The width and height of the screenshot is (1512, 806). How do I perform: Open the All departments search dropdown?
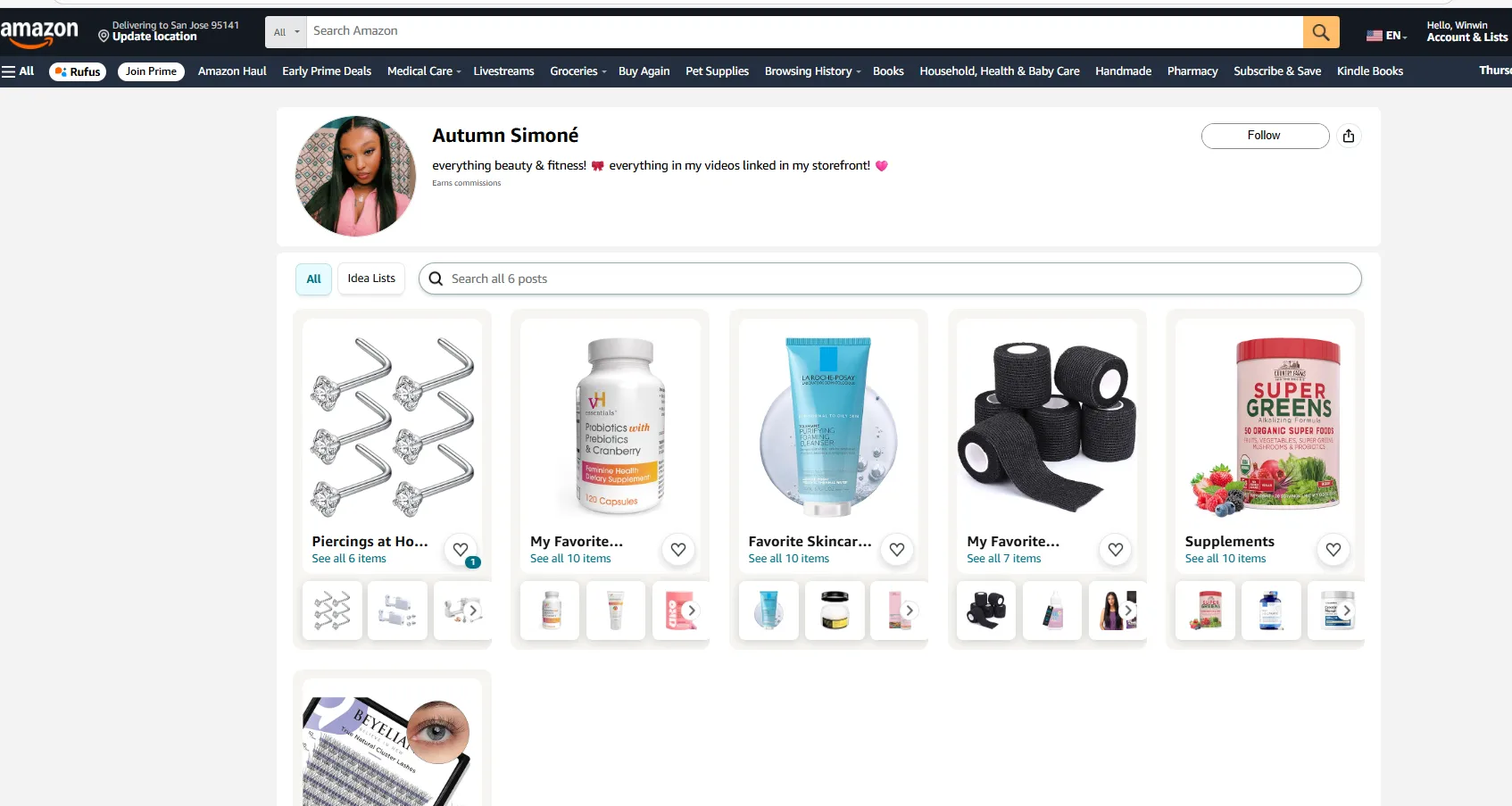[286, 32]
